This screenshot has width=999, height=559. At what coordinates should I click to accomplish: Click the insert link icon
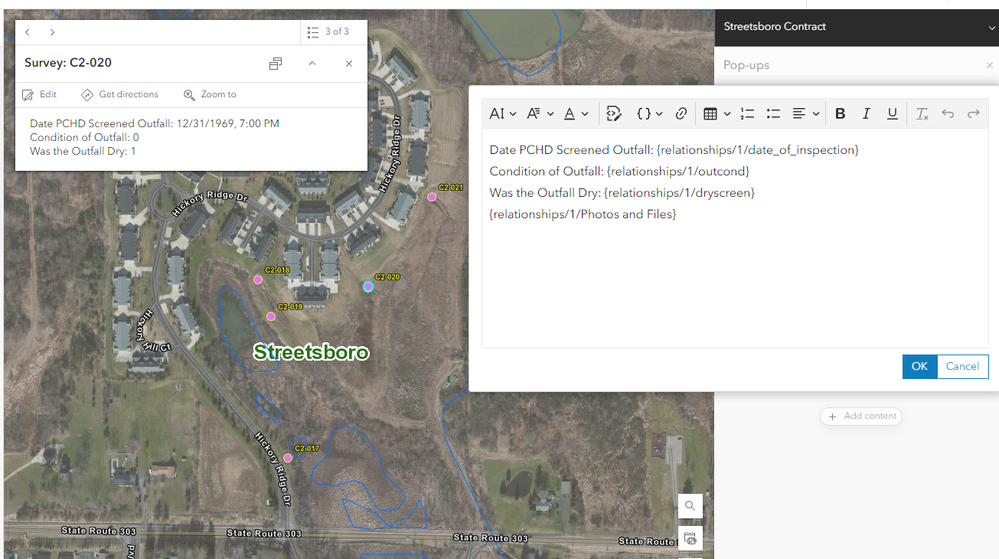coord(681,113)
